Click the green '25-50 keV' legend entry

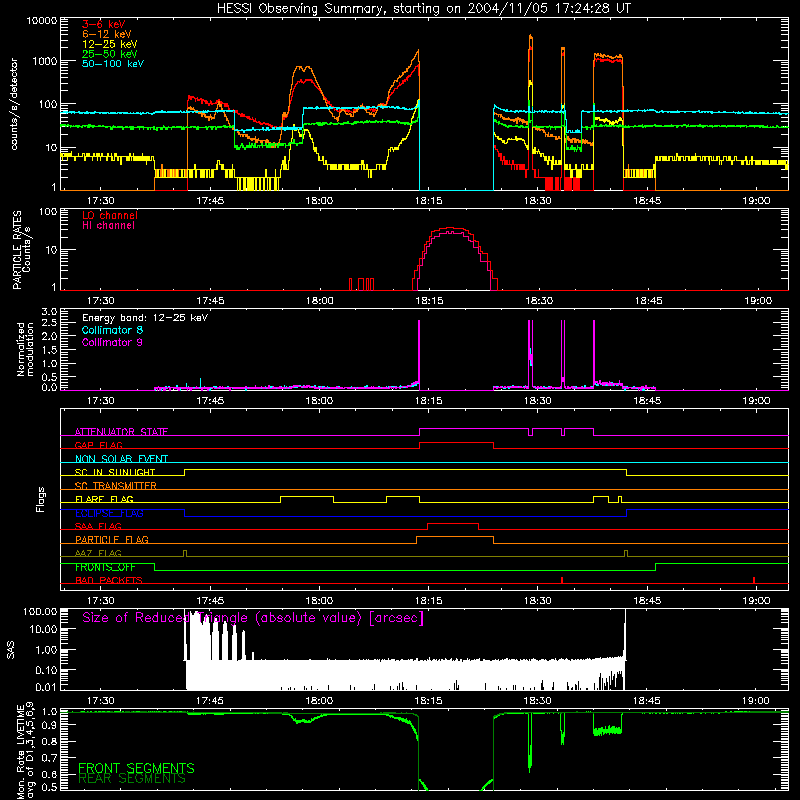click(110, 54)
